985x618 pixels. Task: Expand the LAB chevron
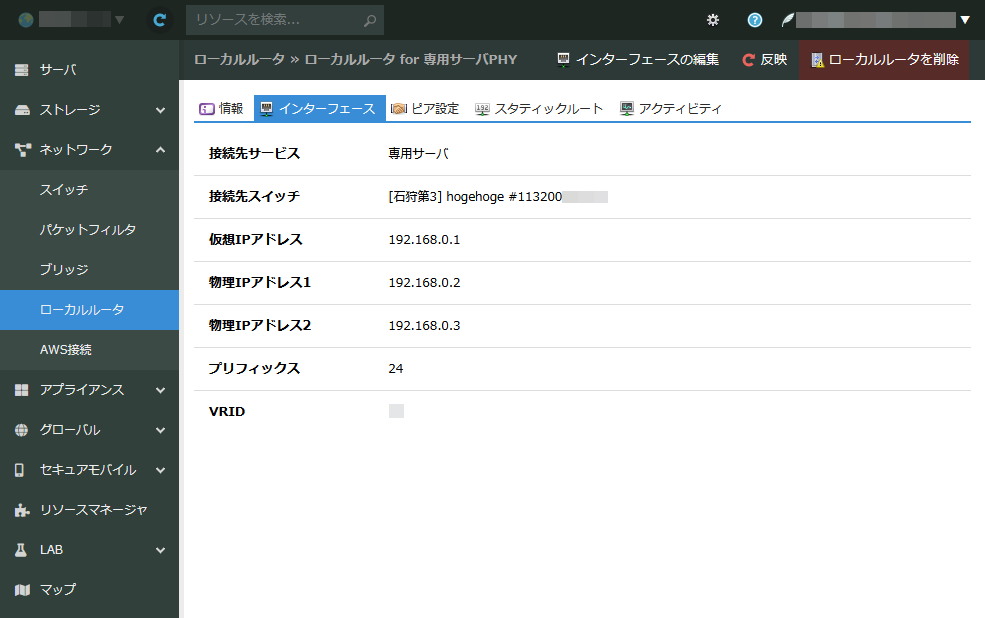(161, 550)
